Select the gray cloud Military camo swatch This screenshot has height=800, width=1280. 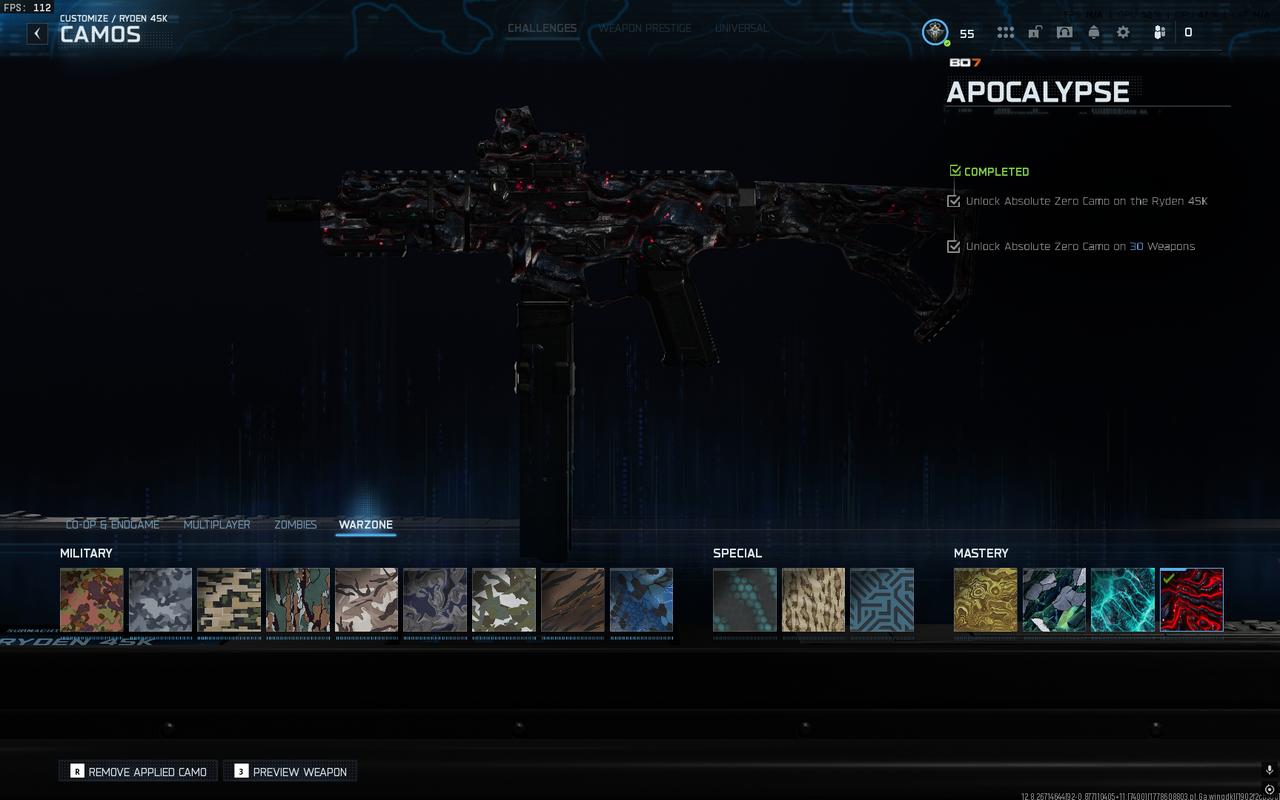coord(160,600)
